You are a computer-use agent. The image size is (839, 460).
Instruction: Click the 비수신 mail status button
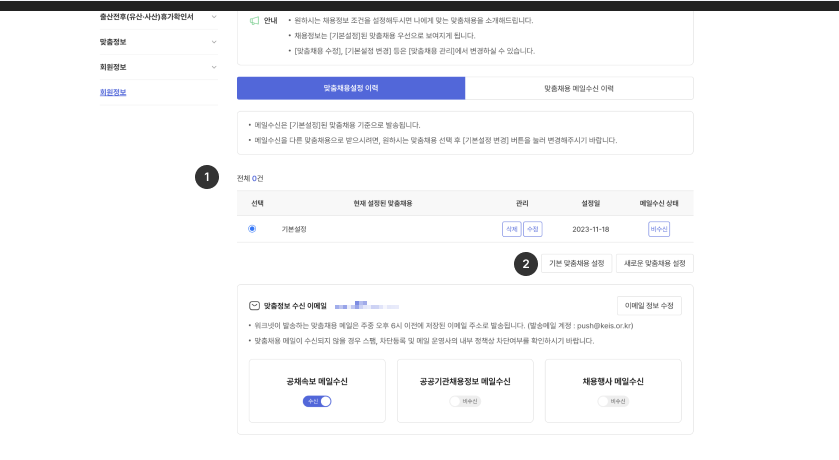click(x=659, y=229)
